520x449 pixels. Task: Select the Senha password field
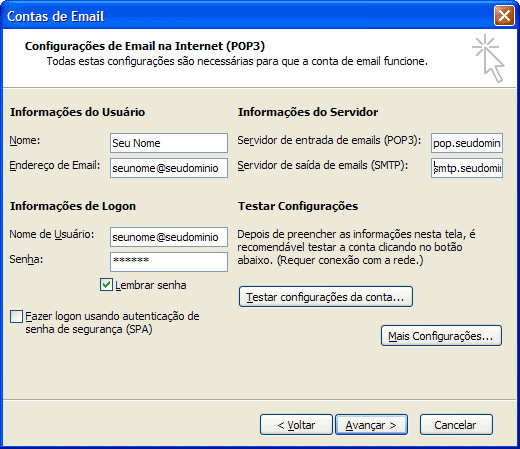click(x=169, y=262)
